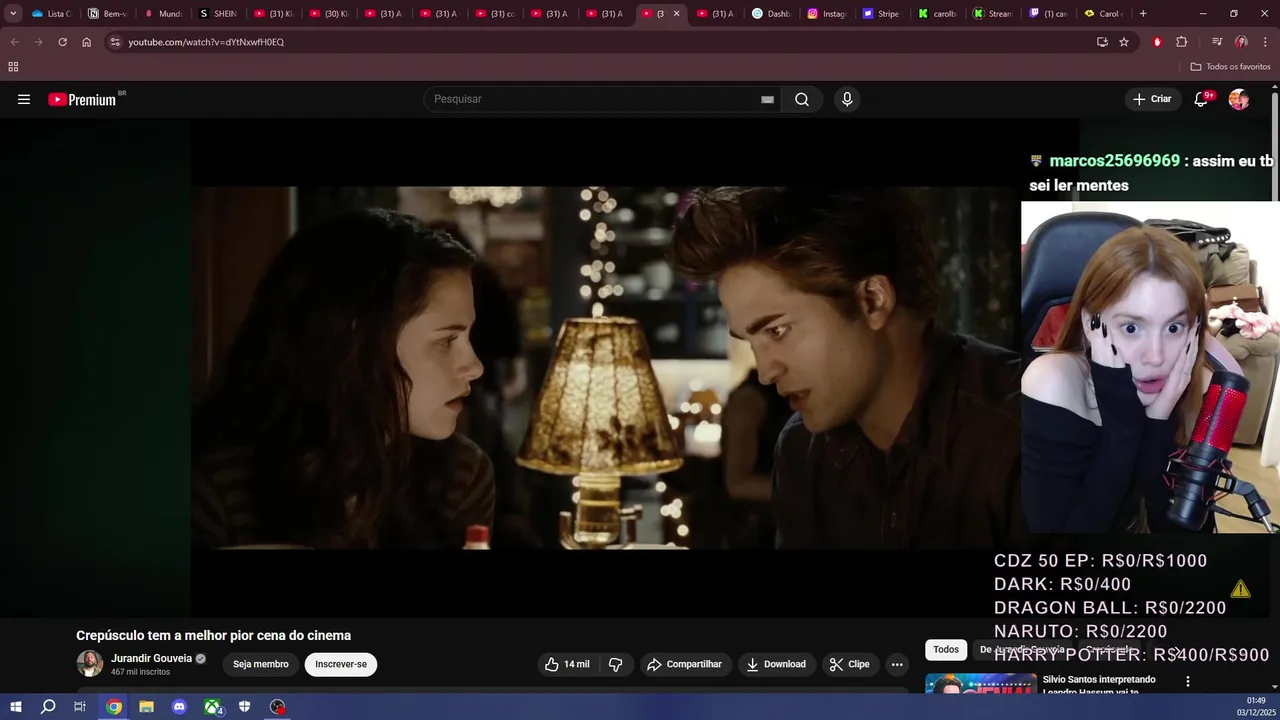1280x720 pixels.
Task: Open Chrome three-dot menu
Action: pyautogui.click(x=1265, y=42)
